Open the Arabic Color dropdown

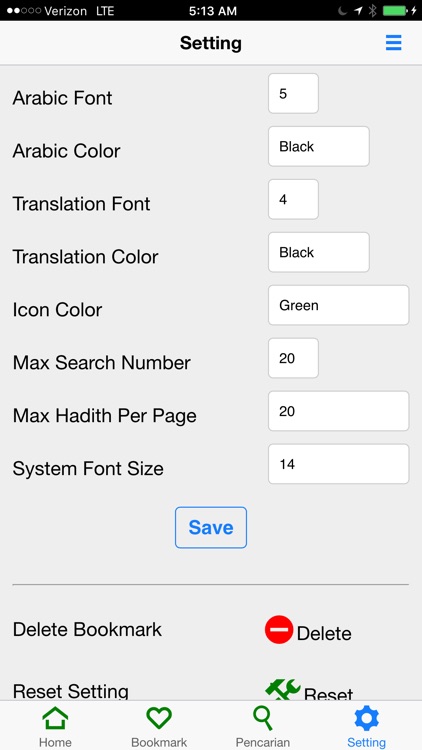pos(319,146)
